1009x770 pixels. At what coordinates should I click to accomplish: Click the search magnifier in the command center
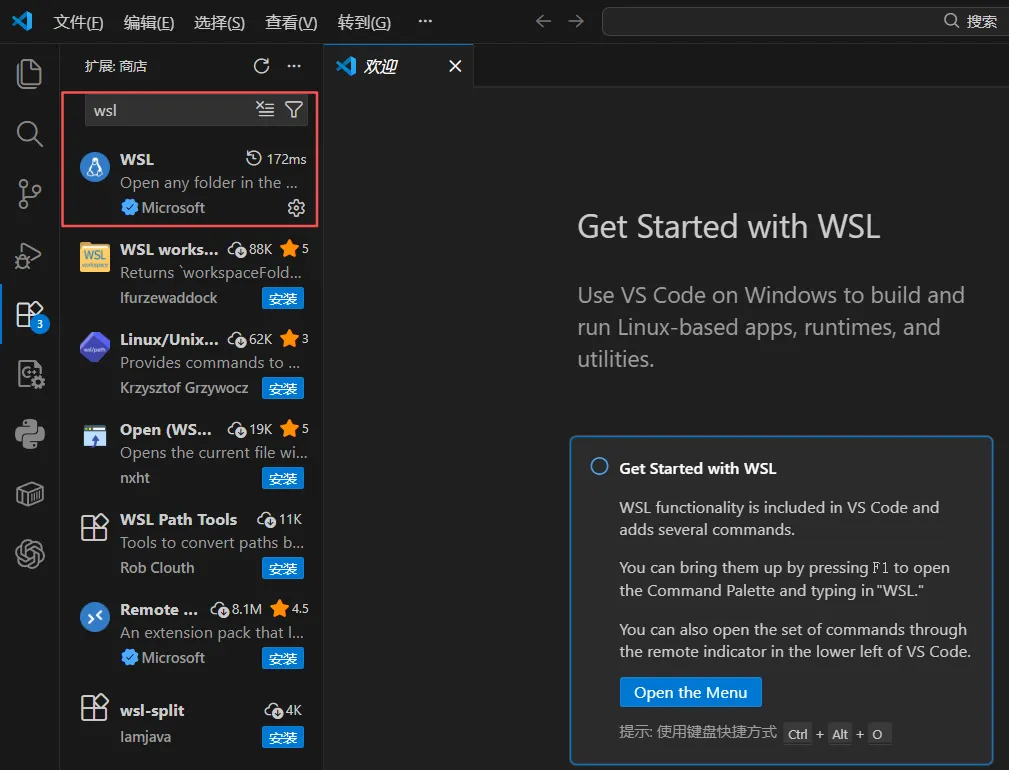(x=951, y=21)
